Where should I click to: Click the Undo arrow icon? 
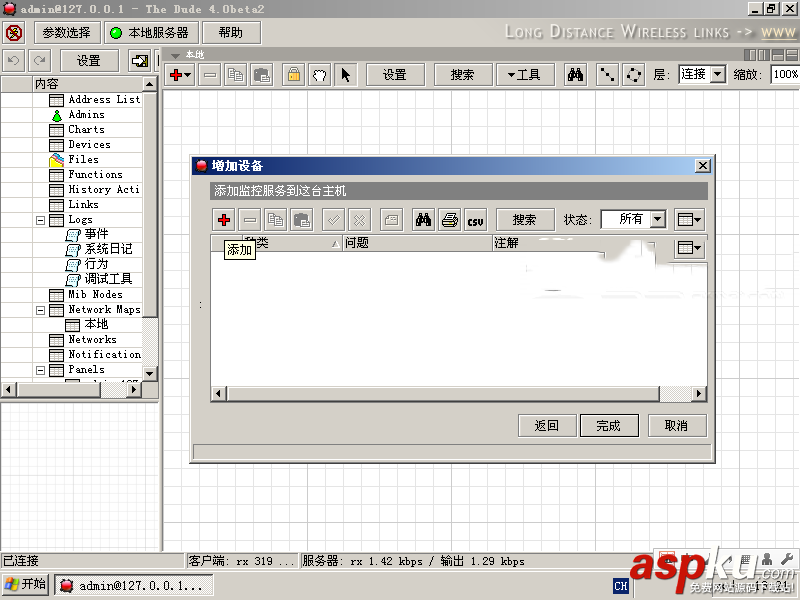(14, 61)
